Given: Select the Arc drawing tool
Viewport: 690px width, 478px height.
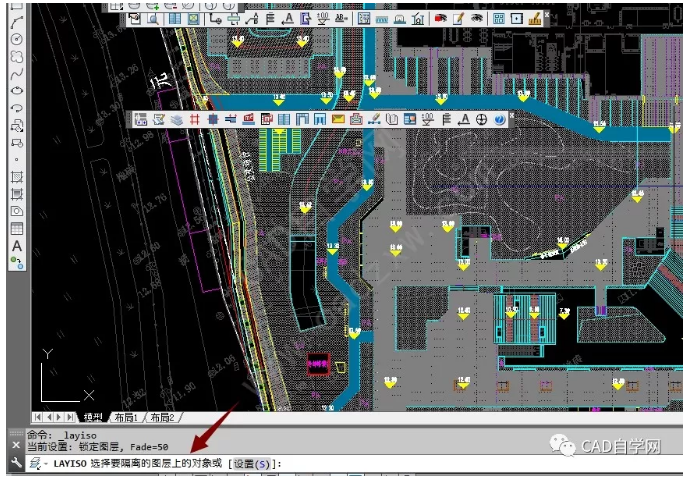Looking at the screenshot, I should click(17, 22).
